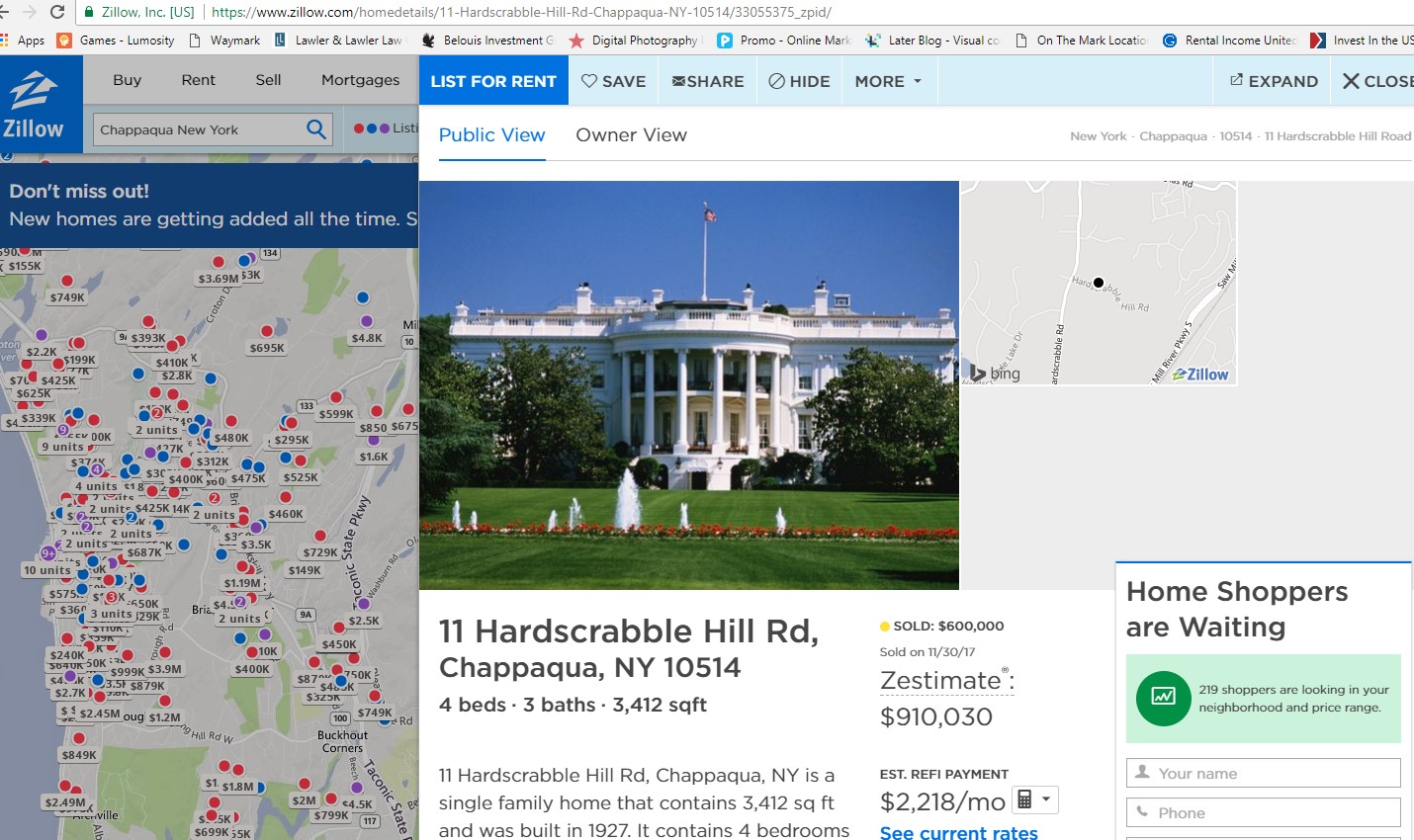
Task: Open Invest In the US bookmark
Action: (x=1362, y=41)
